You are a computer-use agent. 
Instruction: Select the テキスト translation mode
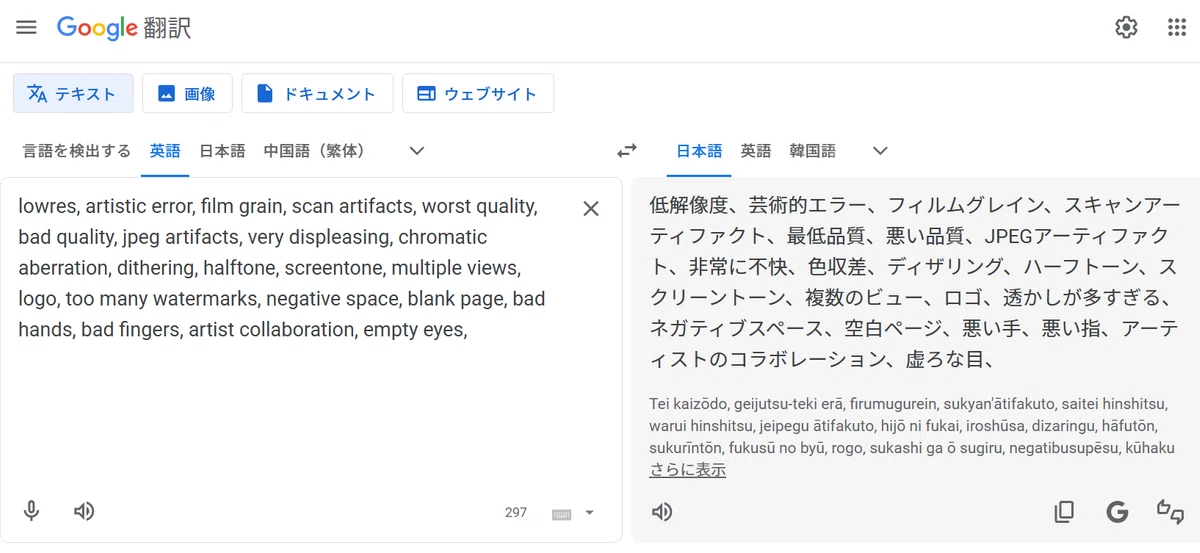pyautogui.click(x=73, y=94)
